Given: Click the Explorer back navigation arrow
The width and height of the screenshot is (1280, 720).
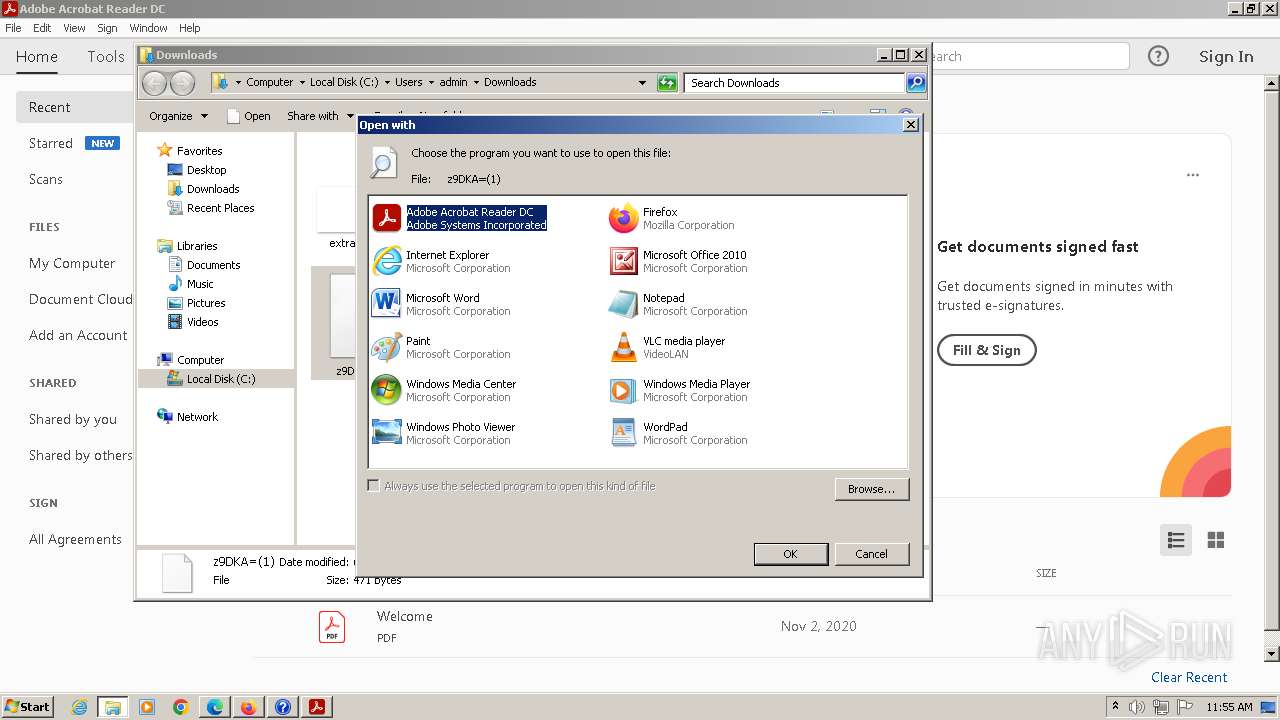Looking at the screenshot, I should click(155, 83).
